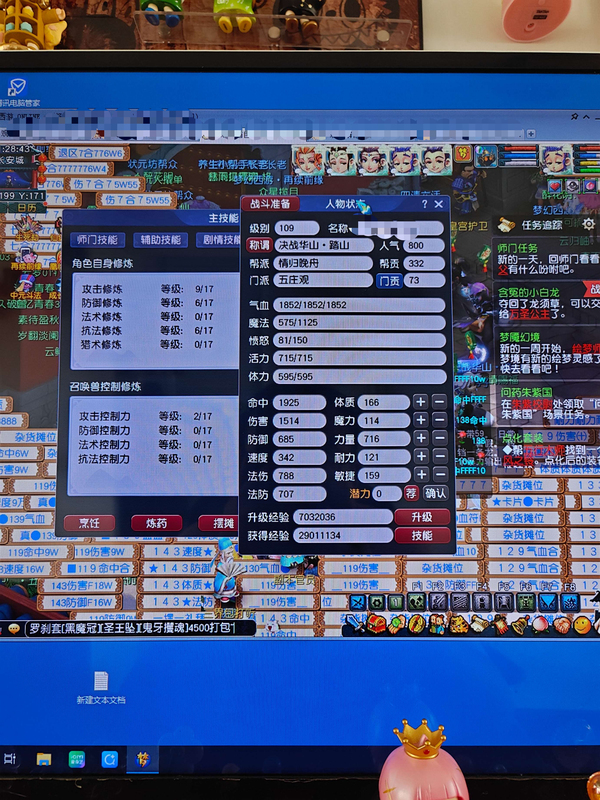Viewport: 600px width, 800px height.
Task: Click the hand holding green gem icon
Action: coord(397,623)
